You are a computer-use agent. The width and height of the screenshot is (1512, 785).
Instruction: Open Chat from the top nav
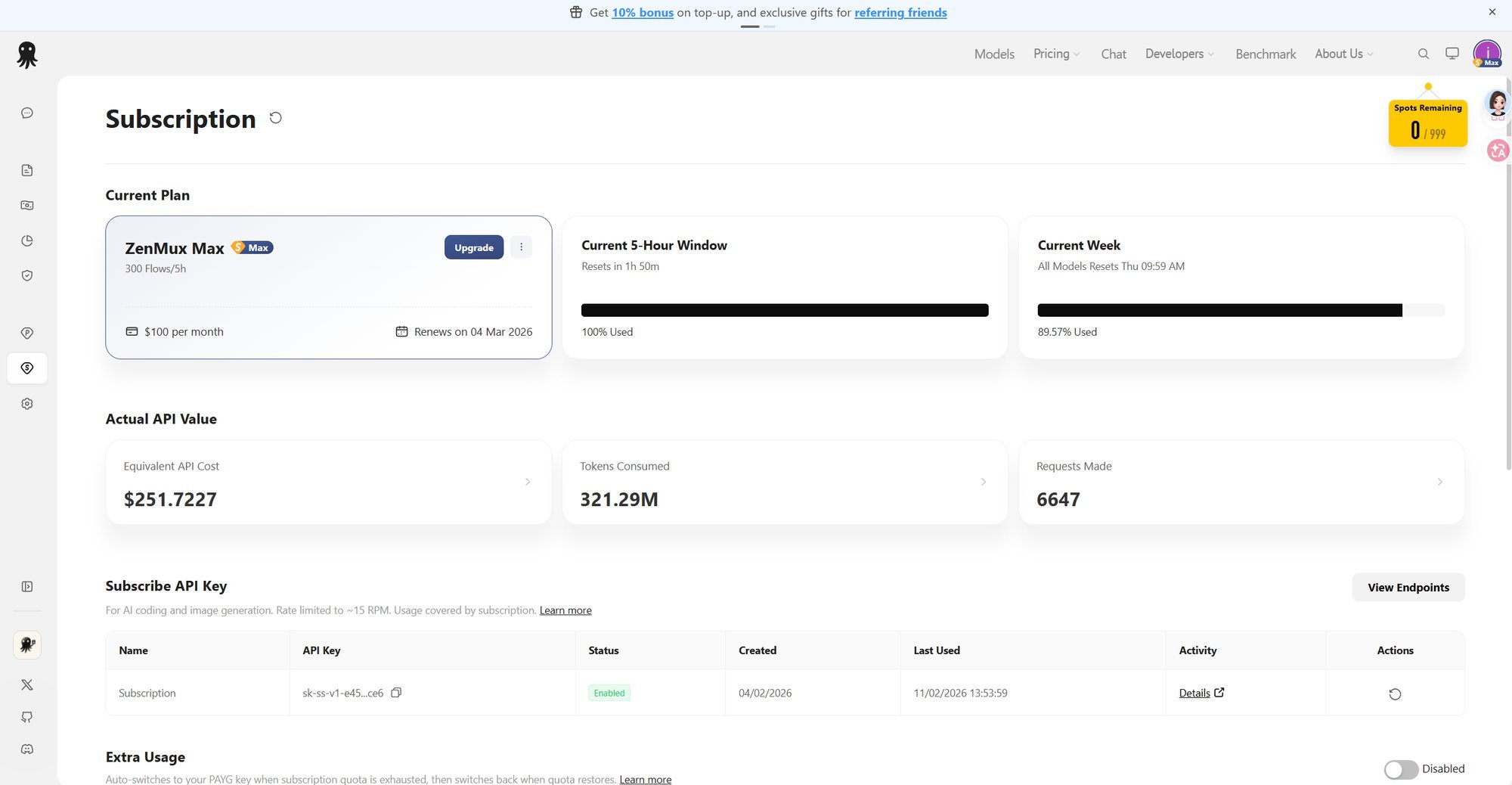(1114, 54)
